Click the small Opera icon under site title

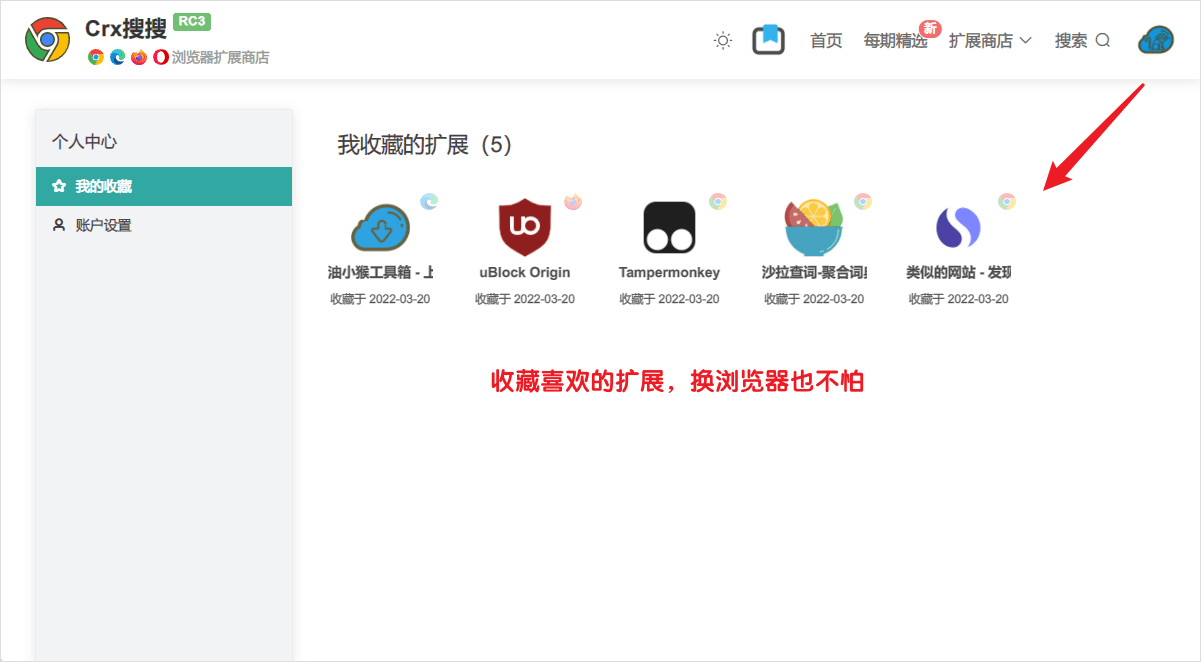(161, 57)
